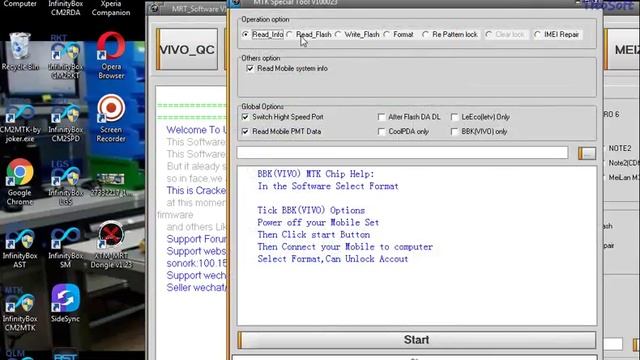
Task: Open the Screen Recorder desktop icon
Action: (x=111, y=118)
